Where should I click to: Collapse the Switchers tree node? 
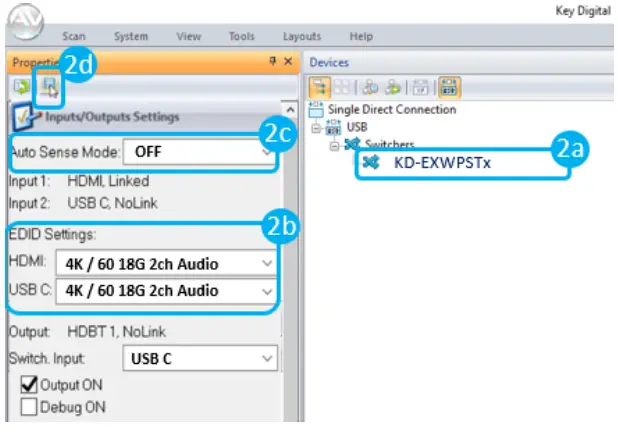tap(334, 146)
